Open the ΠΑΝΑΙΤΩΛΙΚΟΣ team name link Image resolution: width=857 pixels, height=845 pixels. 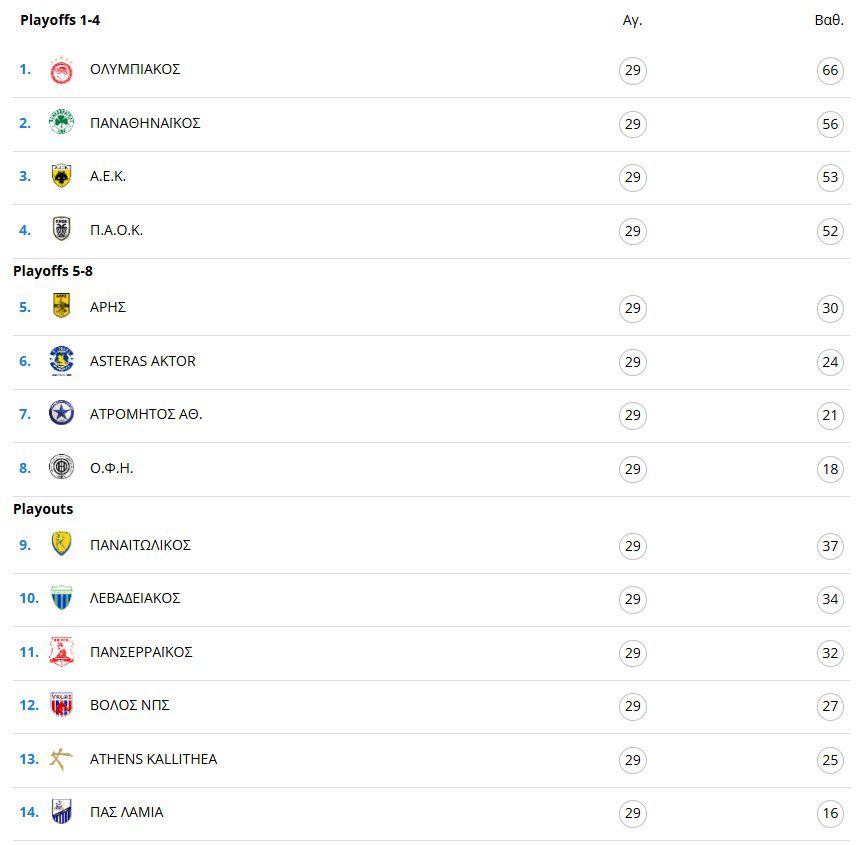[x=140, y=545]
